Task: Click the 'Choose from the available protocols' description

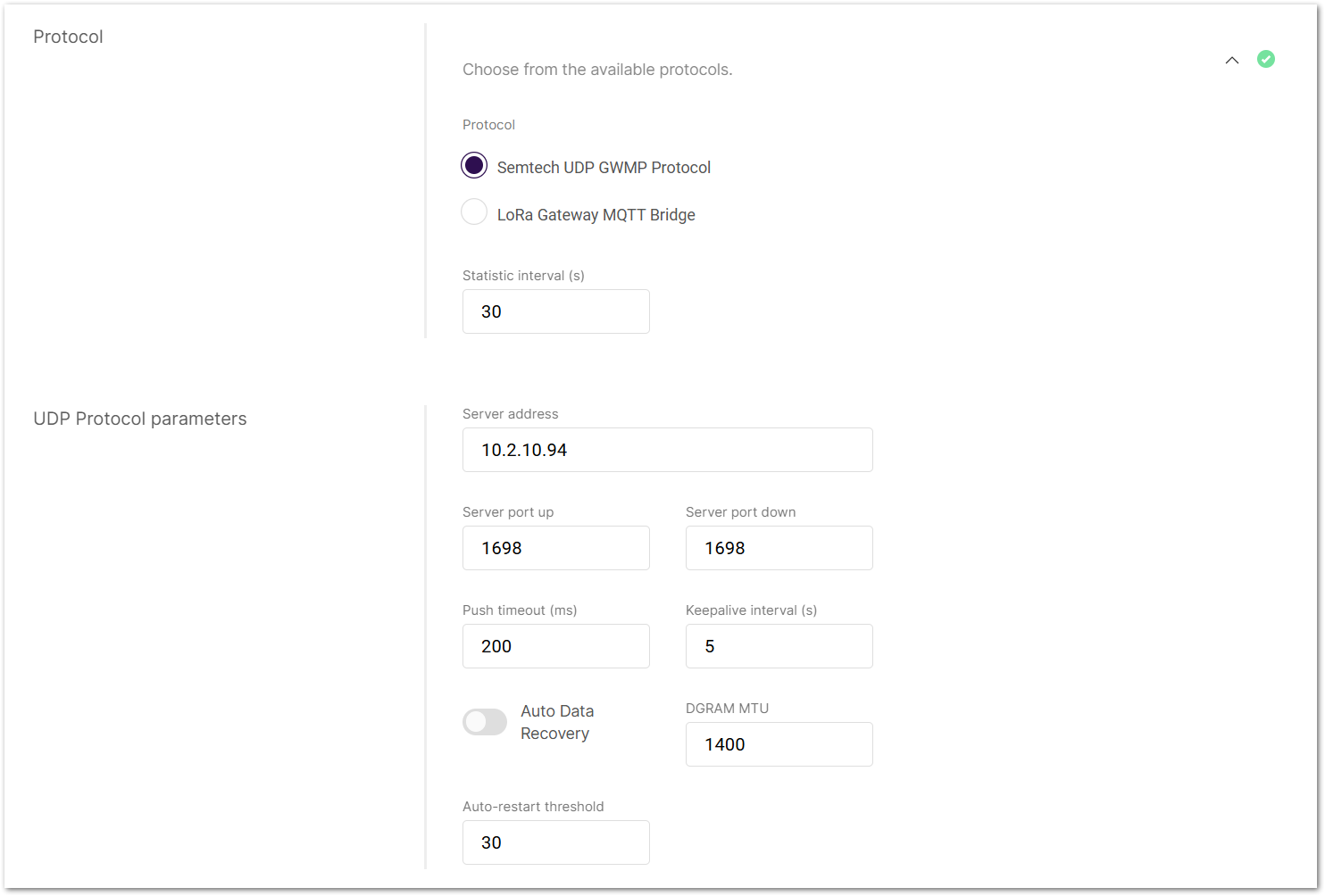Action: click(x=597, y=70)
